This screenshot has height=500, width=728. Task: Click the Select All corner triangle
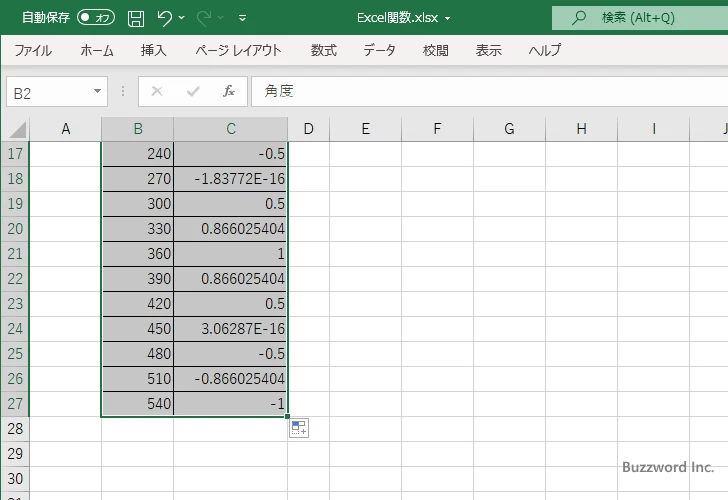coord(16,129)
